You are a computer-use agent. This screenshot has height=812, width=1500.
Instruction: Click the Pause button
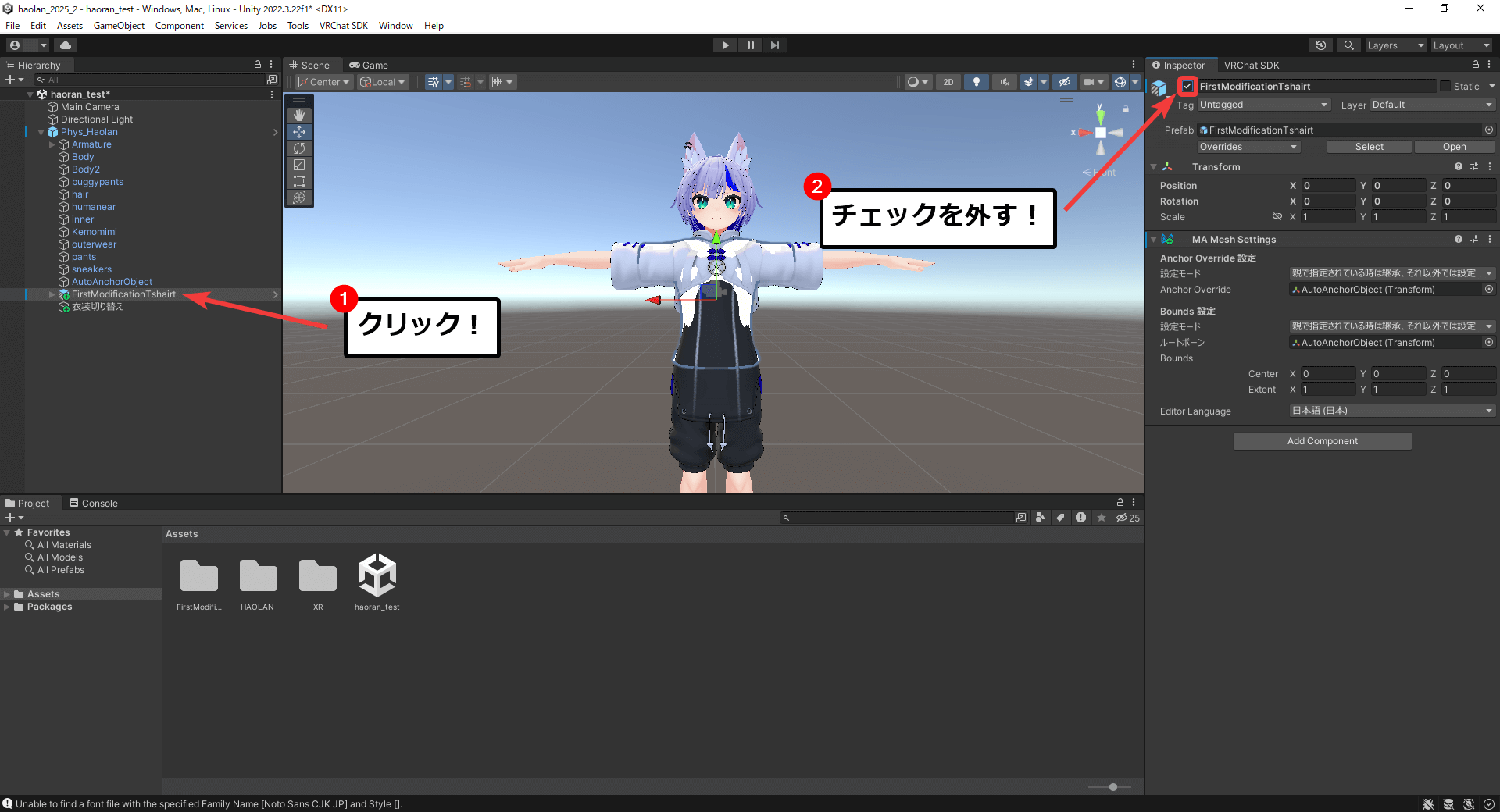(750, 45)
